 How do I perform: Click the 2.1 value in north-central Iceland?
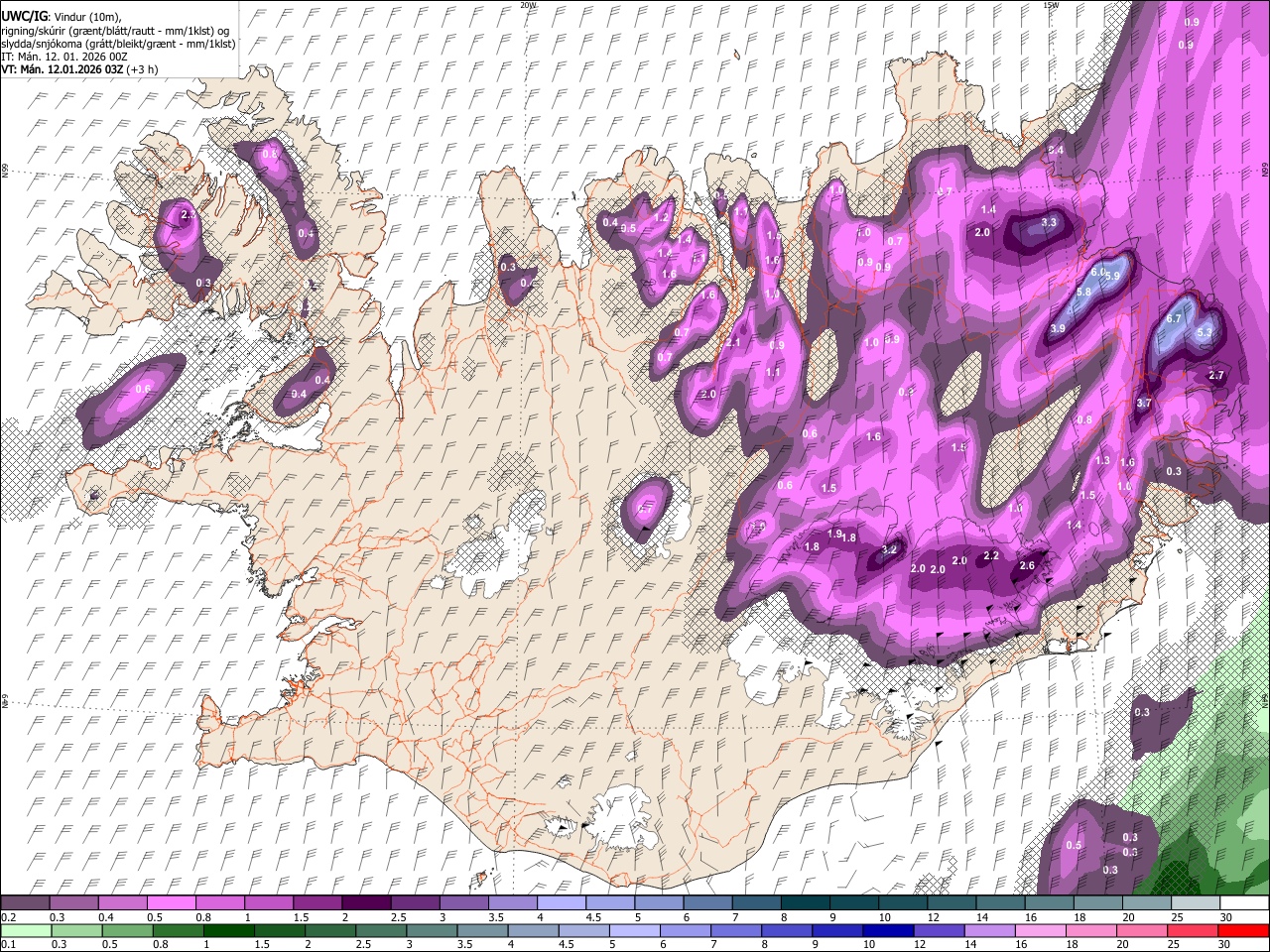tap(734, 342)
